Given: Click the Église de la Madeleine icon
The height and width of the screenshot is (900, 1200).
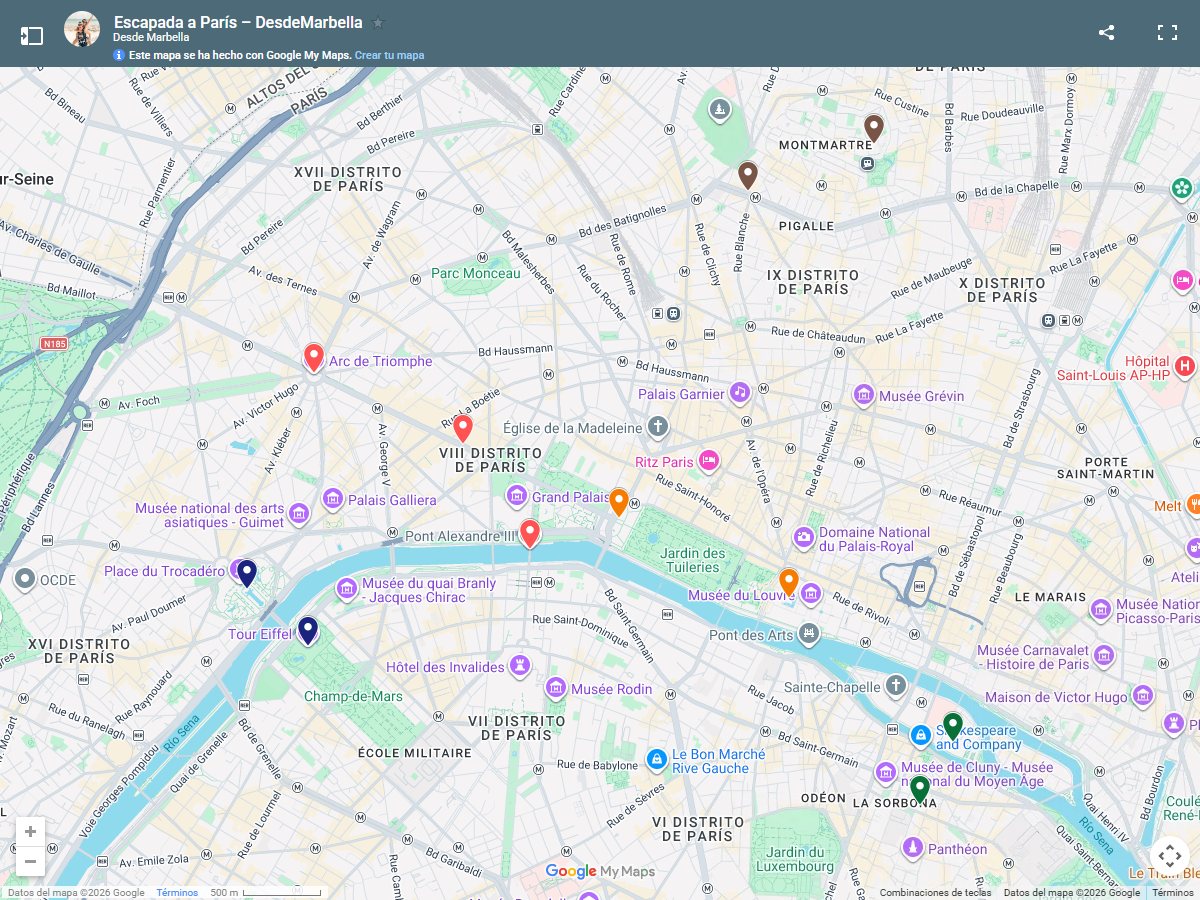Looking at the screenshot, I should pyautogui.click(x=657, y=428).
